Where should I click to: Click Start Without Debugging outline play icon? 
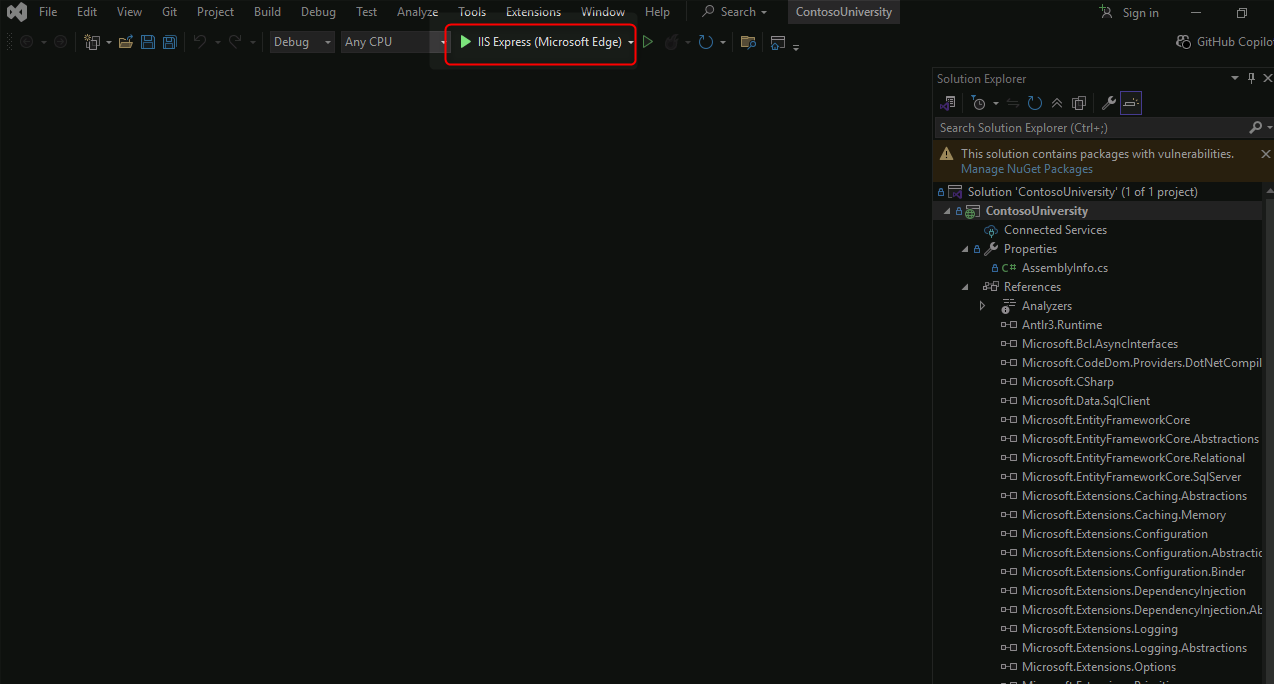tap(648, 42)
